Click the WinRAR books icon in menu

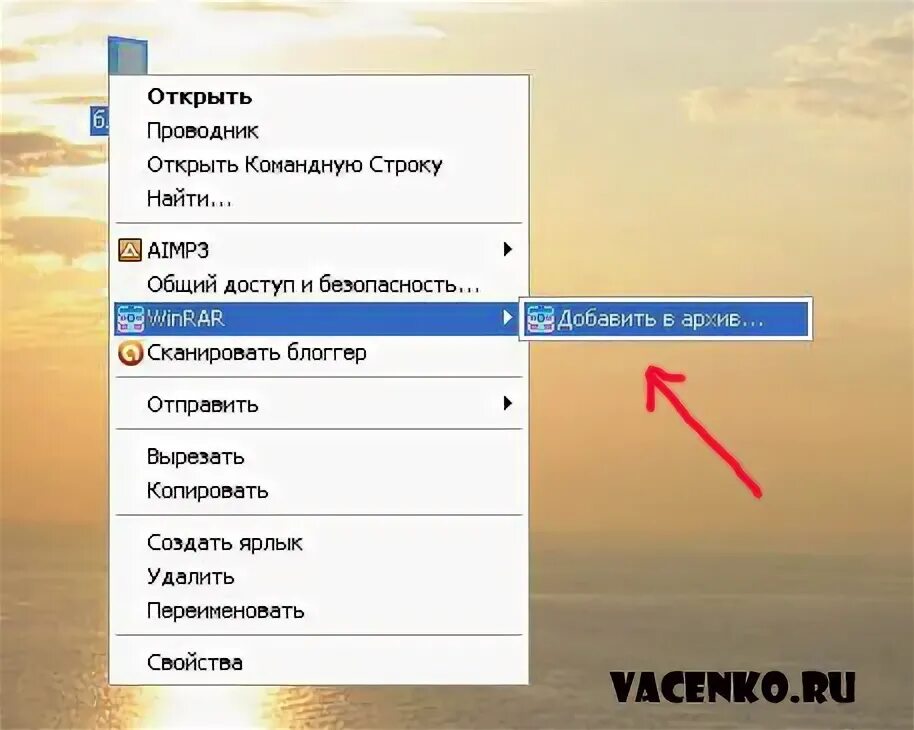click(x=131, y=319)
